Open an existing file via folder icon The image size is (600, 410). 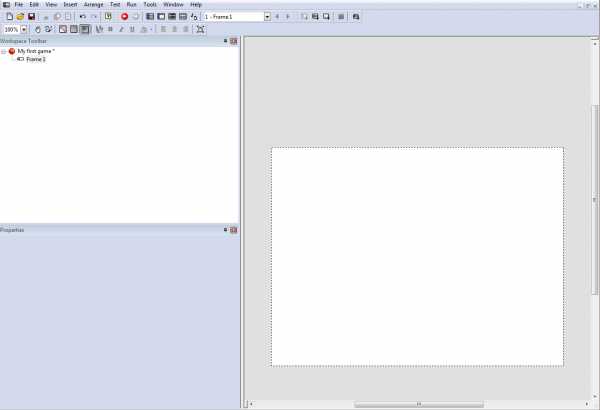point(20,16)
